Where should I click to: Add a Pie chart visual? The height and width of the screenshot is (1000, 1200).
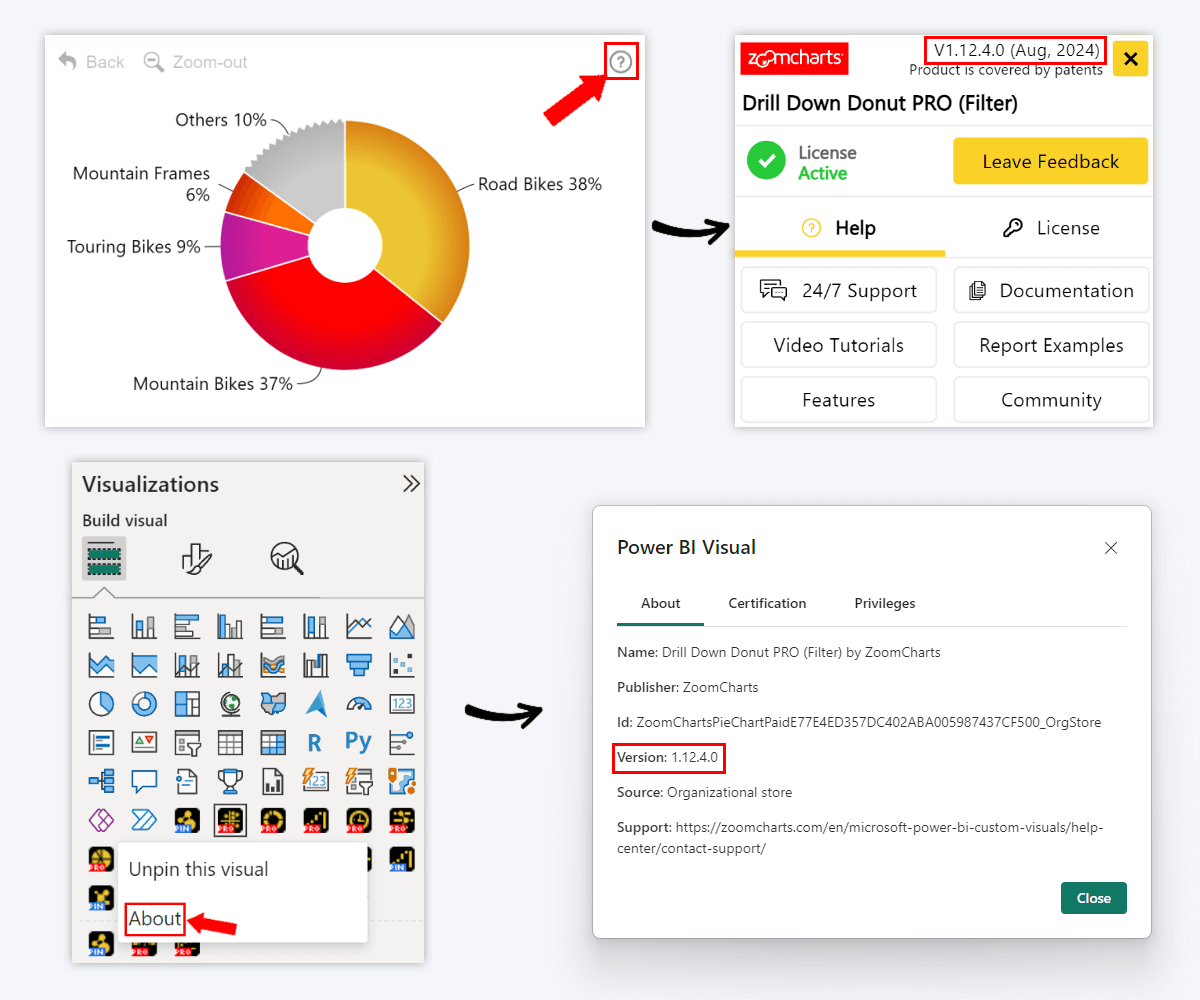[101, 704]
